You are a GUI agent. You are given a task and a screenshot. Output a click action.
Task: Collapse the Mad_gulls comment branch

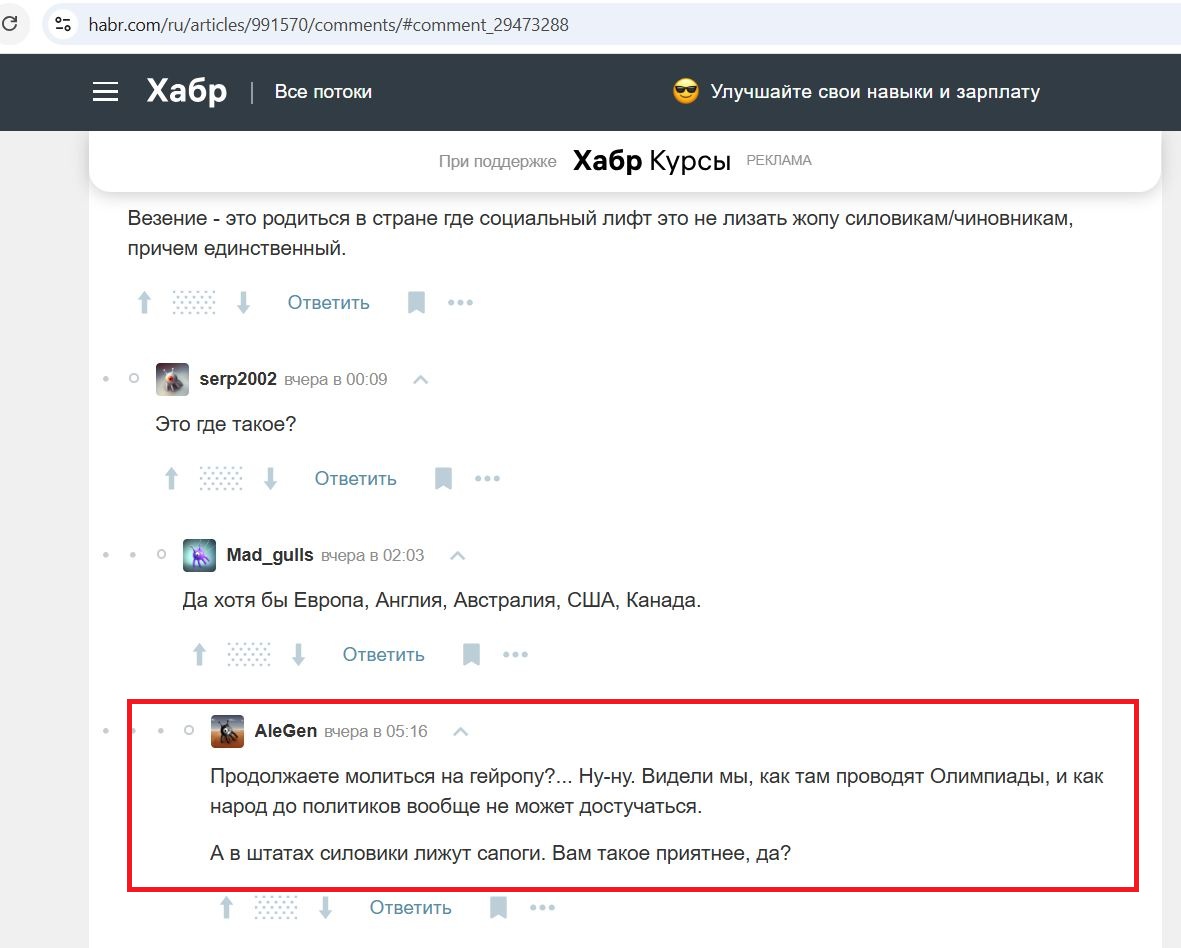click(457, 556)
